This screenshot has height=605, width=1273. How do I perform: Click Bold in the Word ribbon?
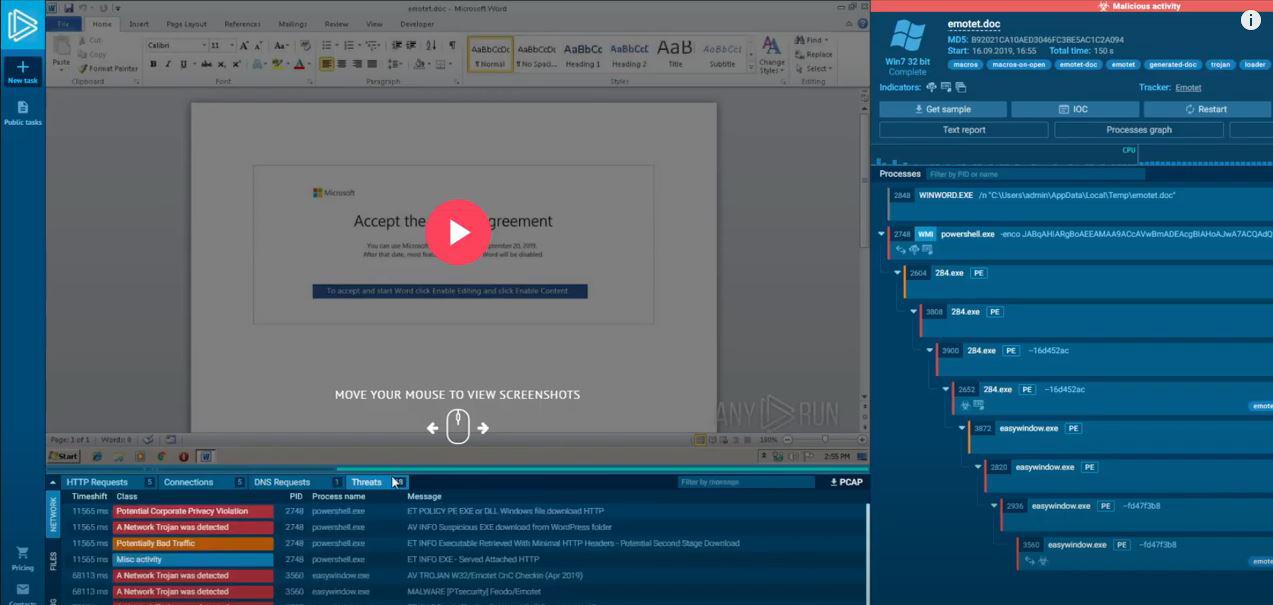point(153,64)
